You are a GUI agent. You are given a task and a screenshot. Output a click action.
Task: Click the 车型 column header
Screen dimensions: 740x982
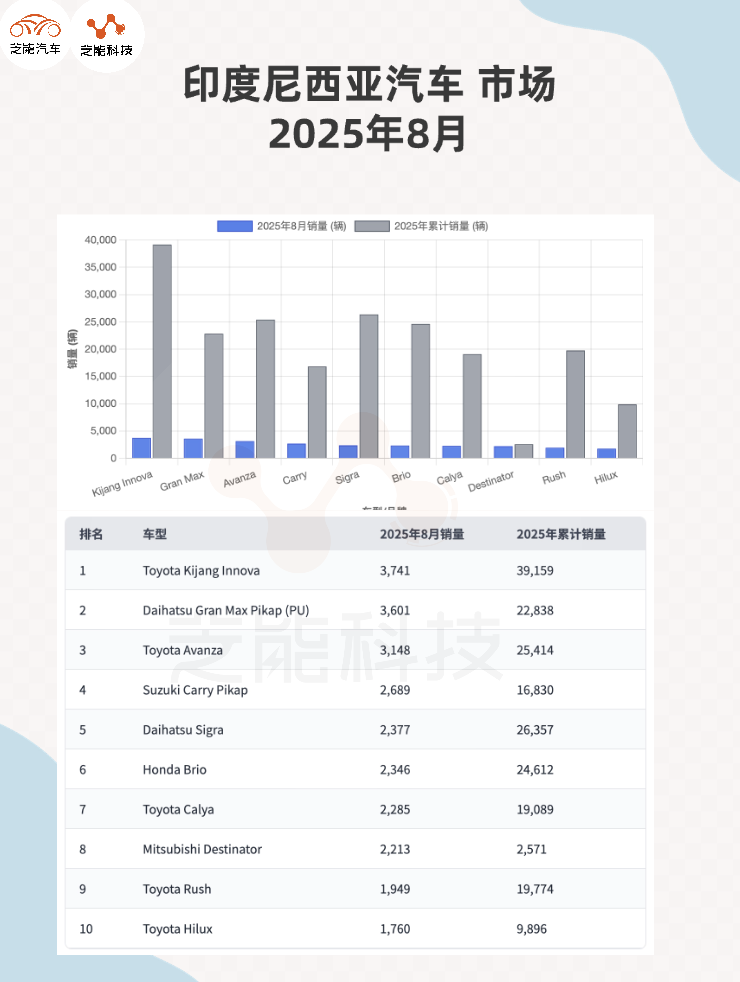point(154,534)
